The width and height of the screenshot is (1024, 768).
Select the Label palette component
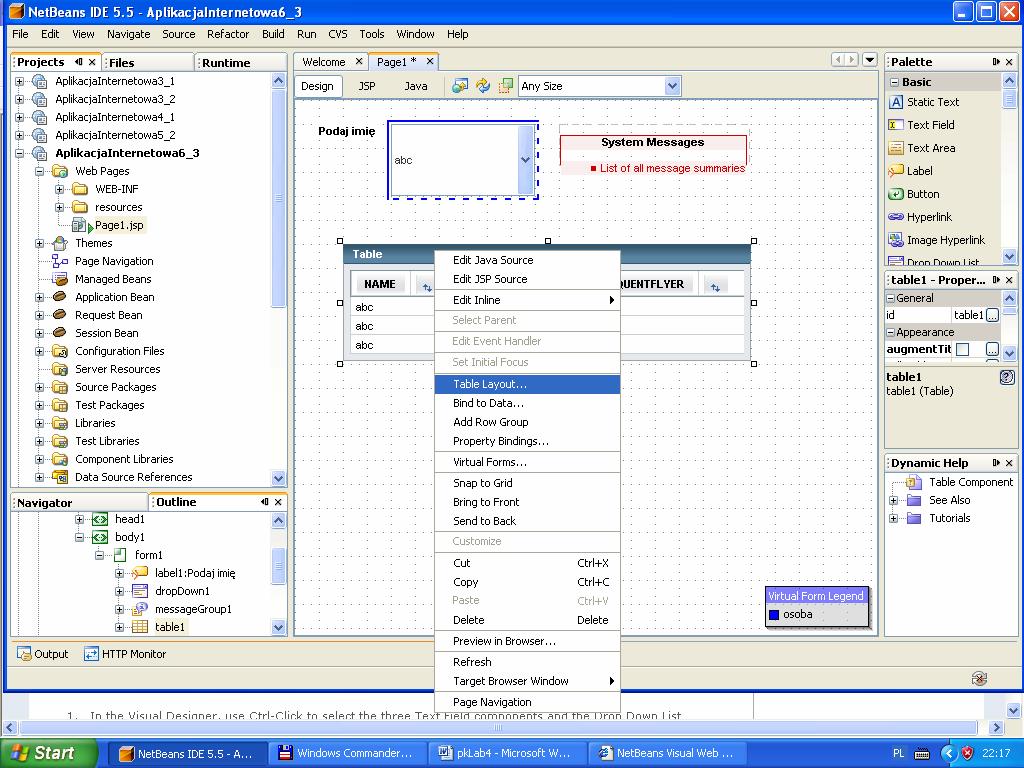(919, 171)
